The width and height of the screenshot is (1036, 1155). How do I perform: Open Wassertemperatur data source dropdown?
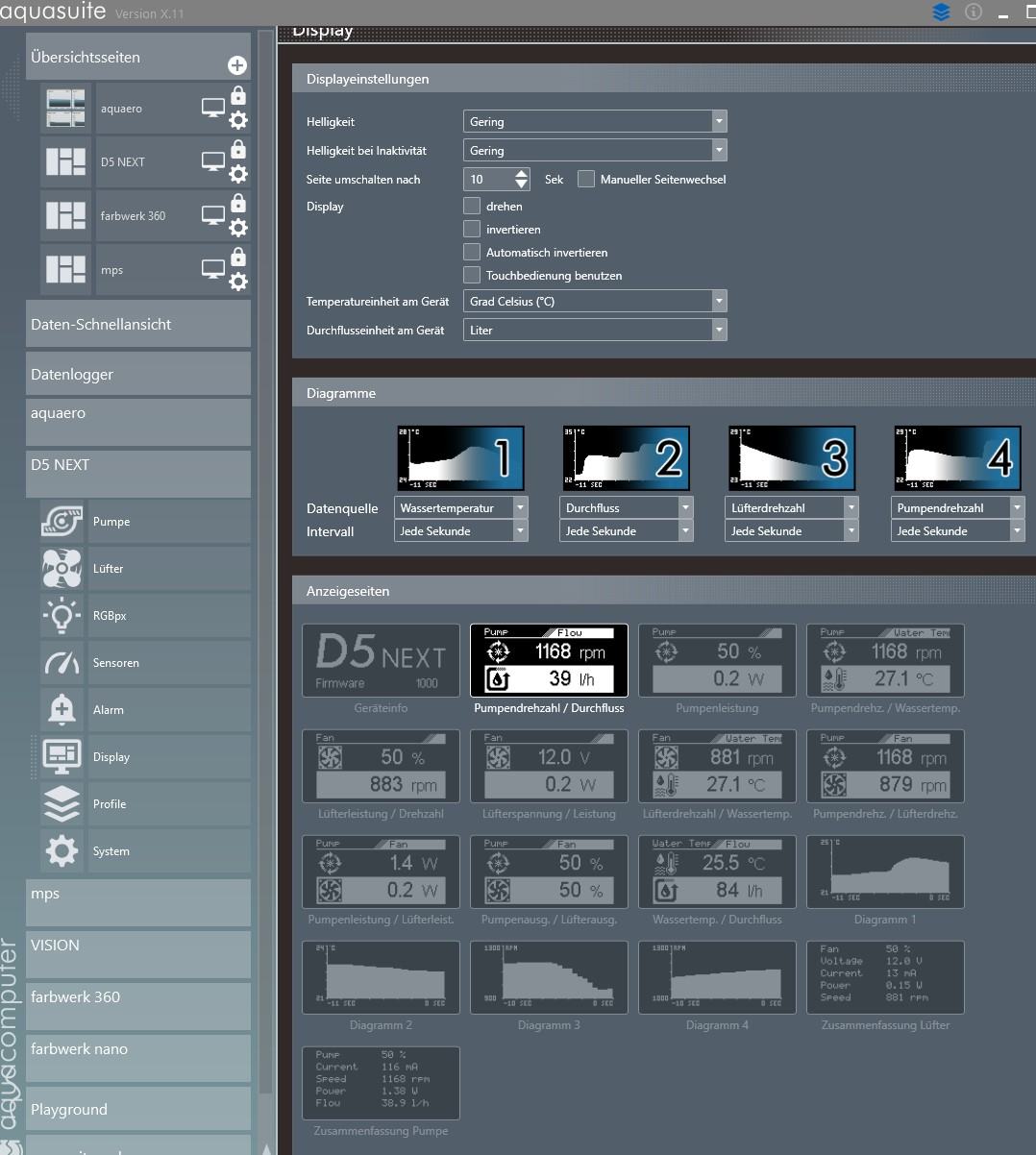click(x=461, y=507)
